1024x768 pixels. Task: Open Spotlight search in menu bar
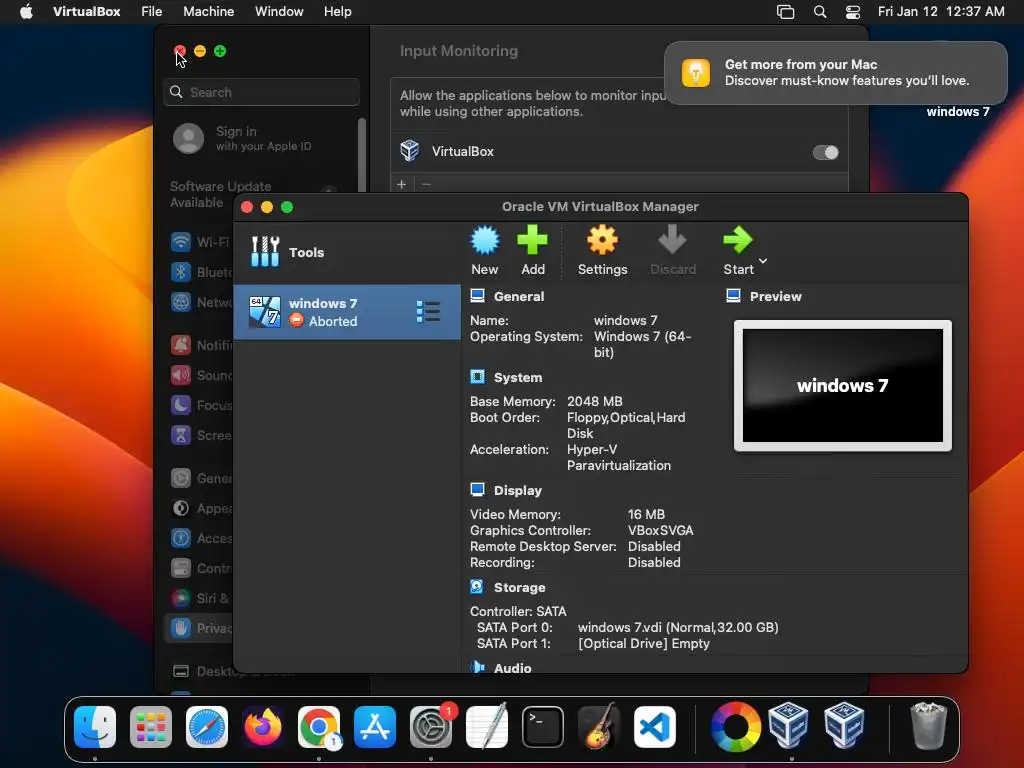820,12
